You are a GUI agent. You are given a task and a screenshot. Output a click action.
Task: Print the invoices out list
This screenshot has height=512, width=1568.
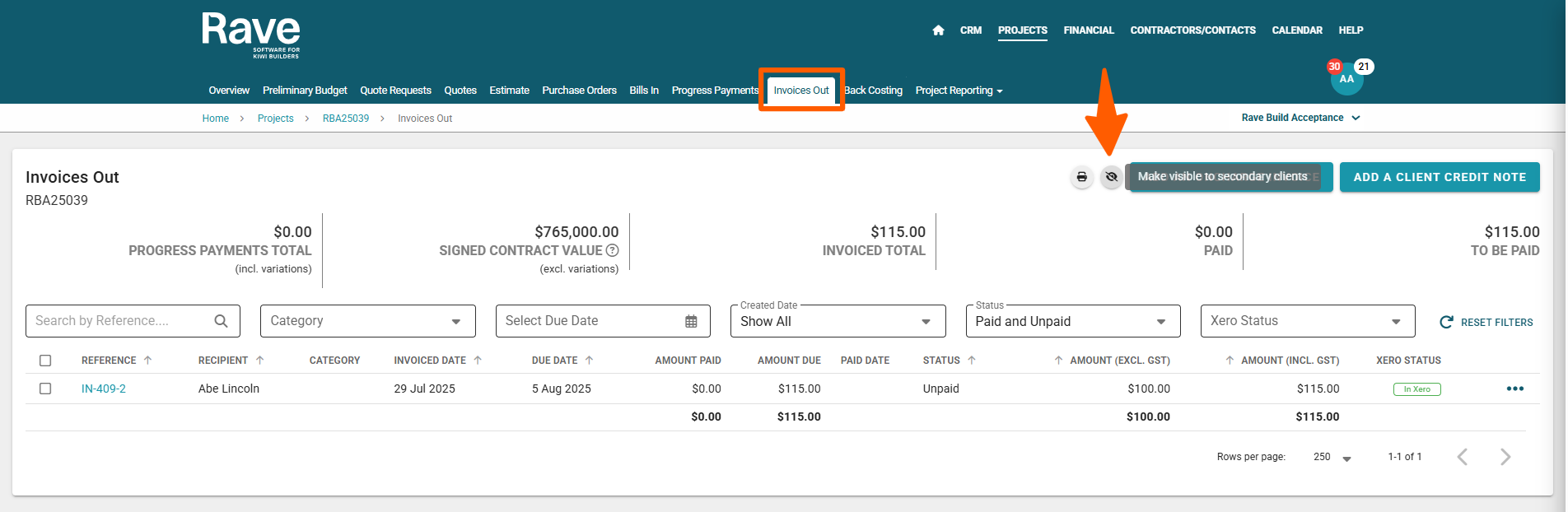click(1081, 177)
